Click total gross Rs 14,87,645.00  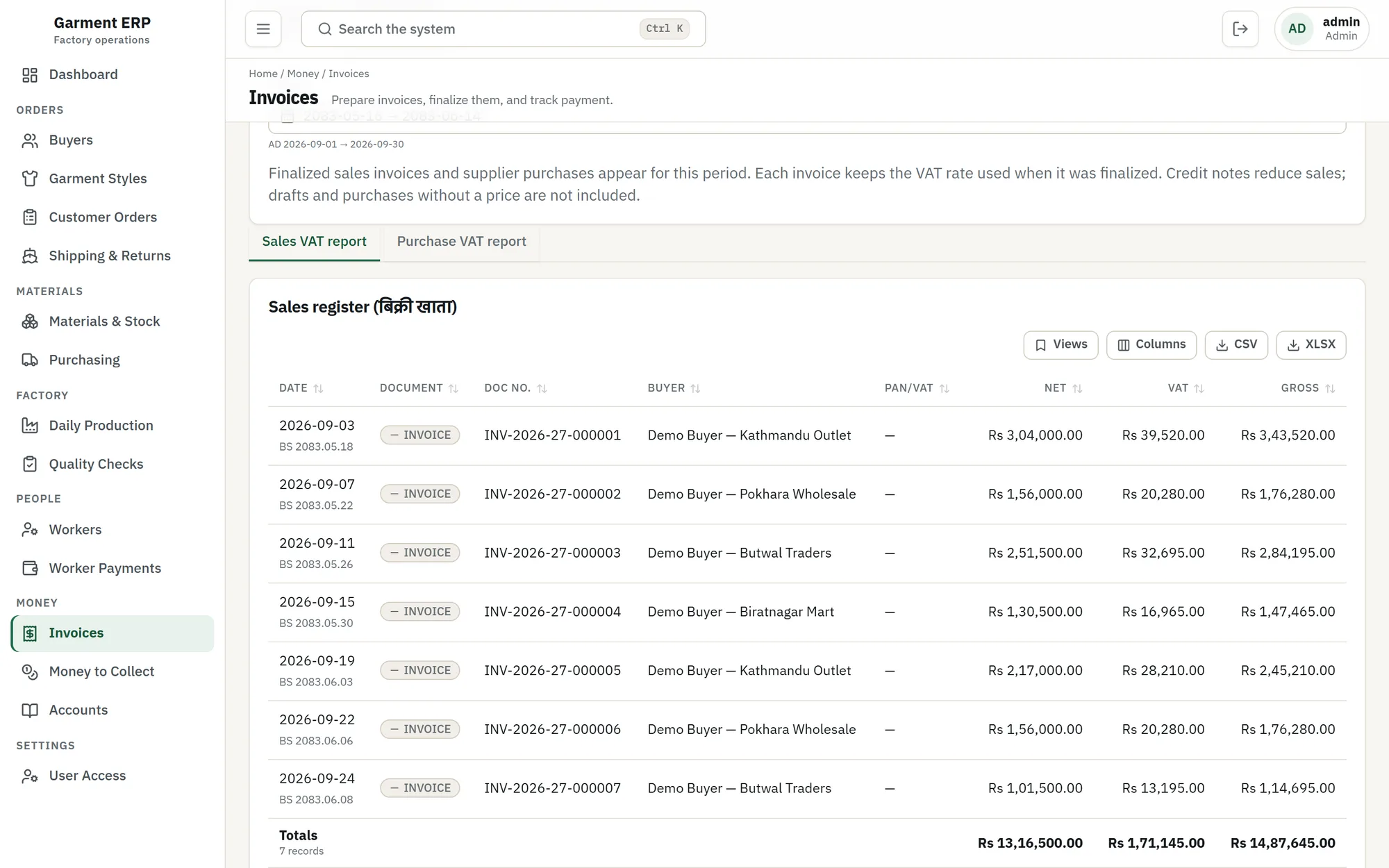tap(1283, 843)
